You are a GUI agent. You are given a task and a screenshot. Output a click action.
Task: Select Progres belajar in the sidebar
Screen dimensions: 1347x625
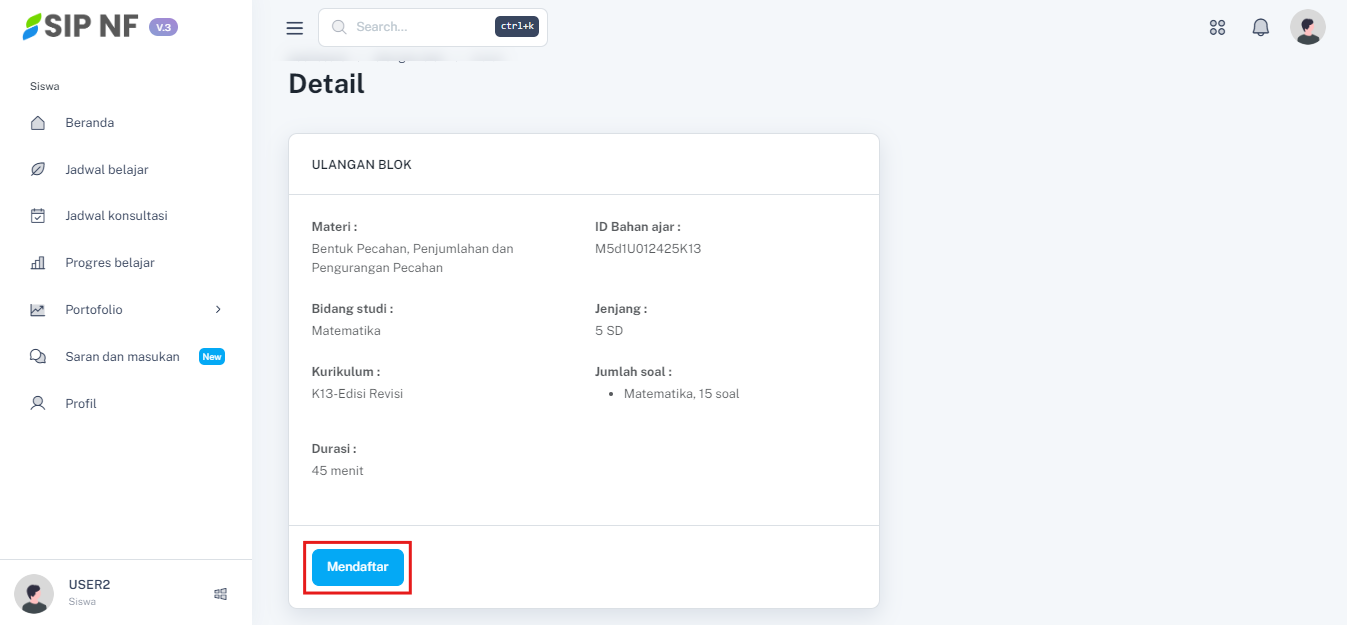click(x=110, y=263)
